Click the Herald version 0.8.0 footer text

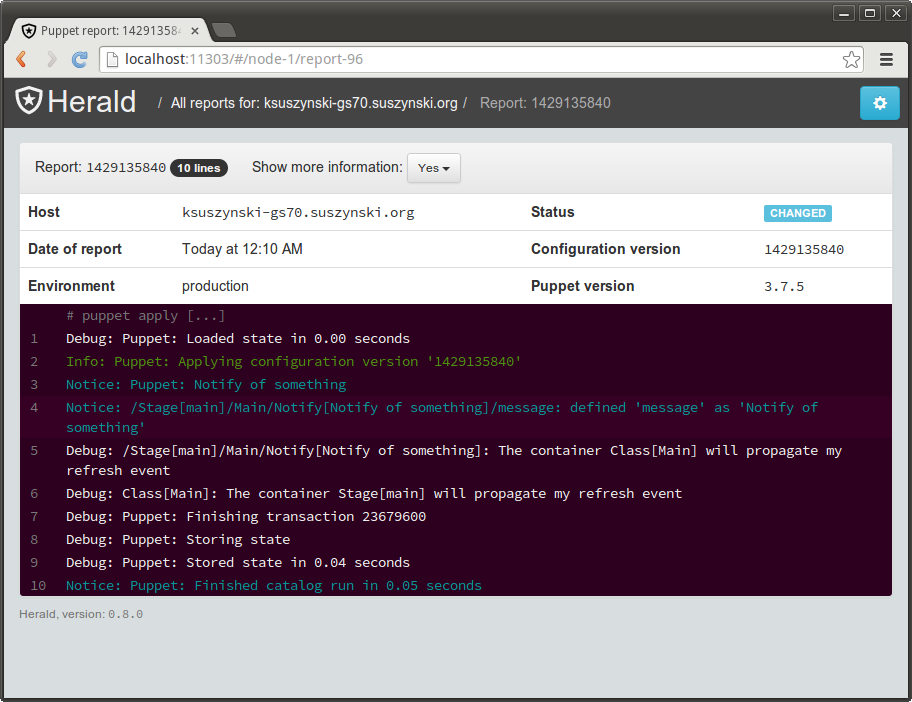tap(81, 614)
